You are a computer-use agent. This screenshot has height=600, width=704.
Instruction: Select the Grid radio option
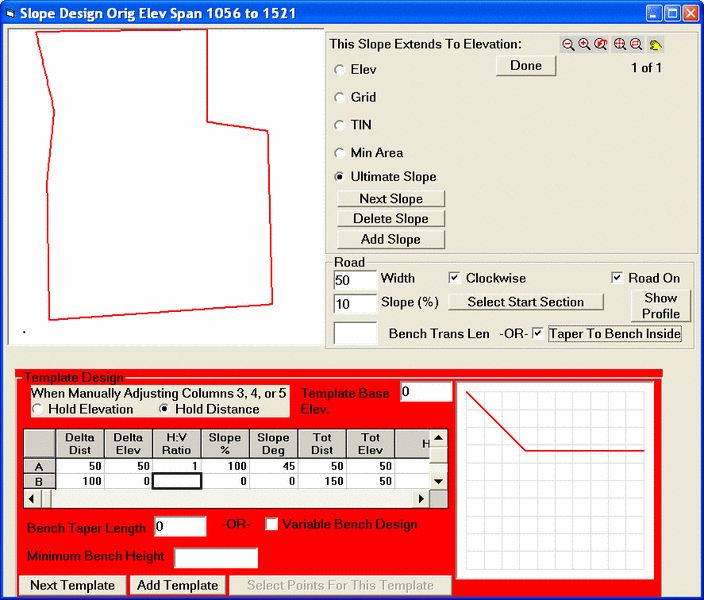click(340, 97)
